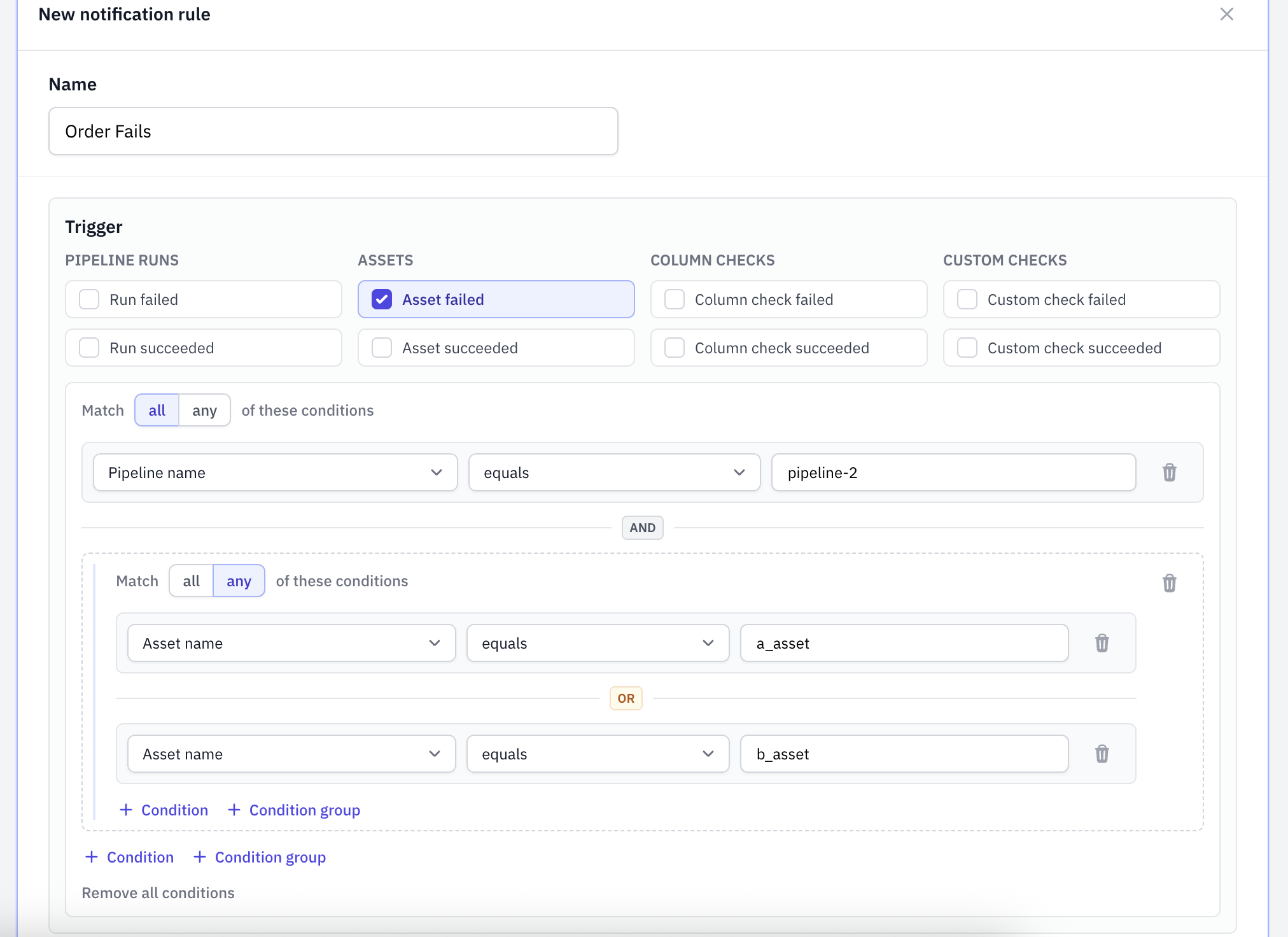Viewport: 1288px width, 937px height.
Task: Remove the b_asset condition with trash icon
Action: [1102, 754]
